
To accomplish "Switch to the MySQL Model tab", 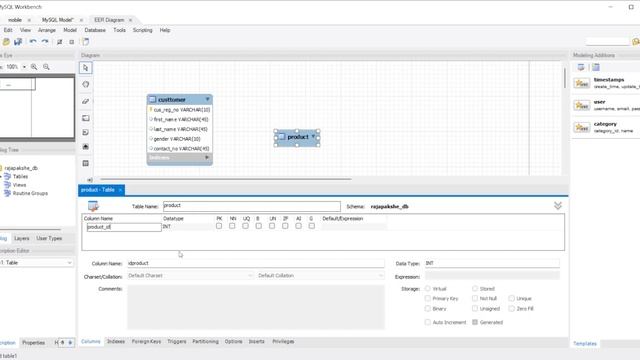I will (x=58, y=20).
